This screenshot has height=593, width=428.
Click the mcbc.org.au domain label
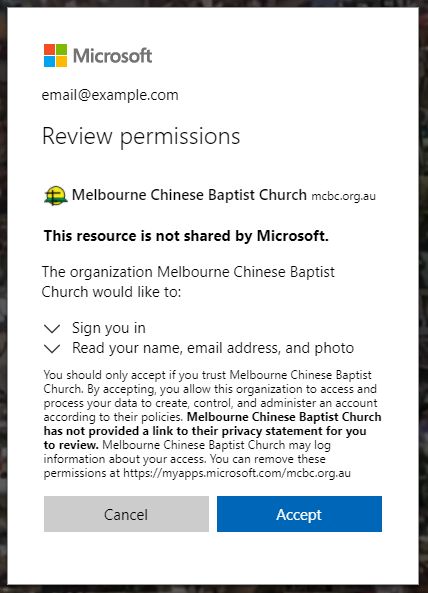point(343,196)
